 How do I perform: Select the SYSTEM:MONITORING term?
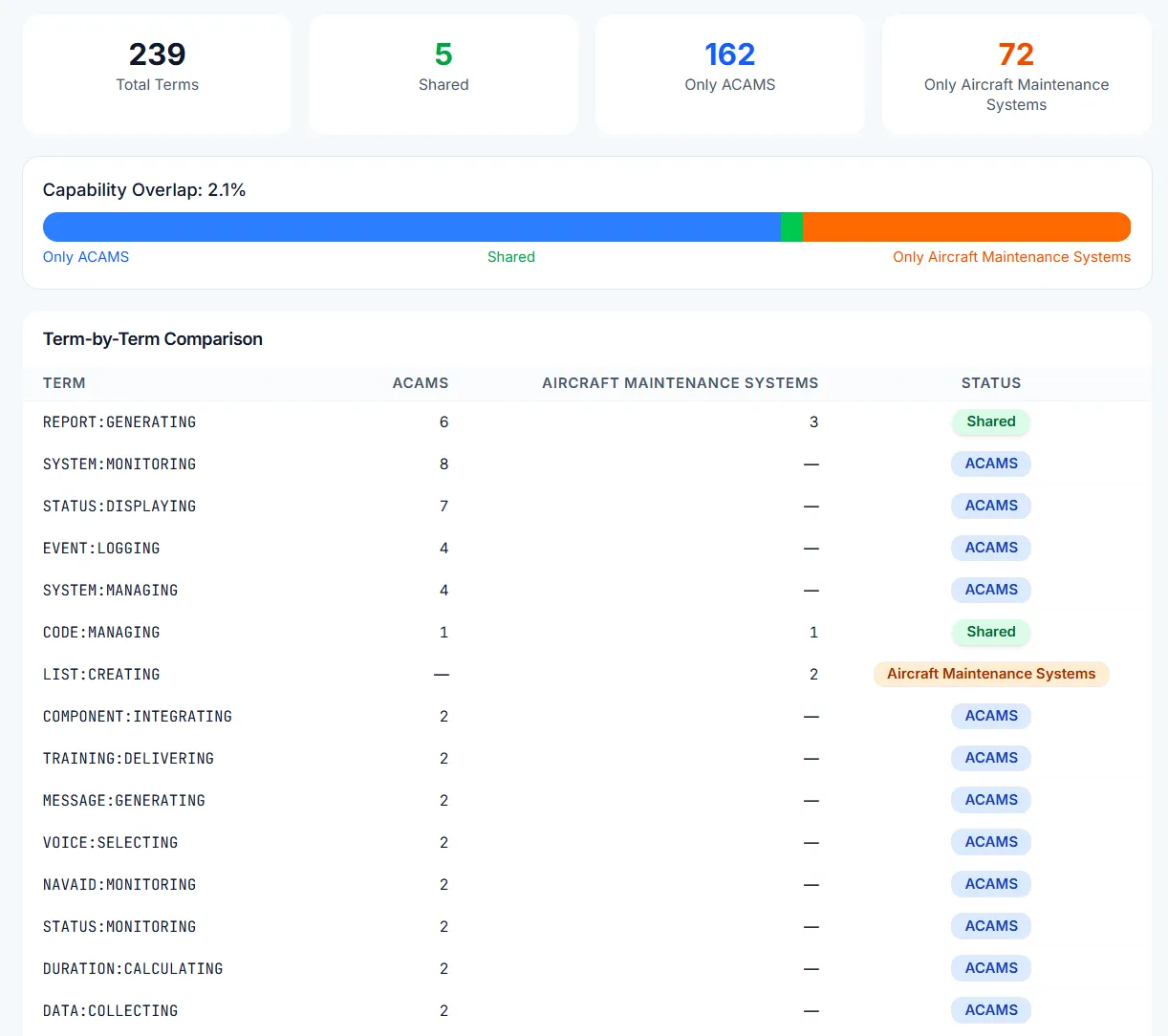[x=119, y=464]
